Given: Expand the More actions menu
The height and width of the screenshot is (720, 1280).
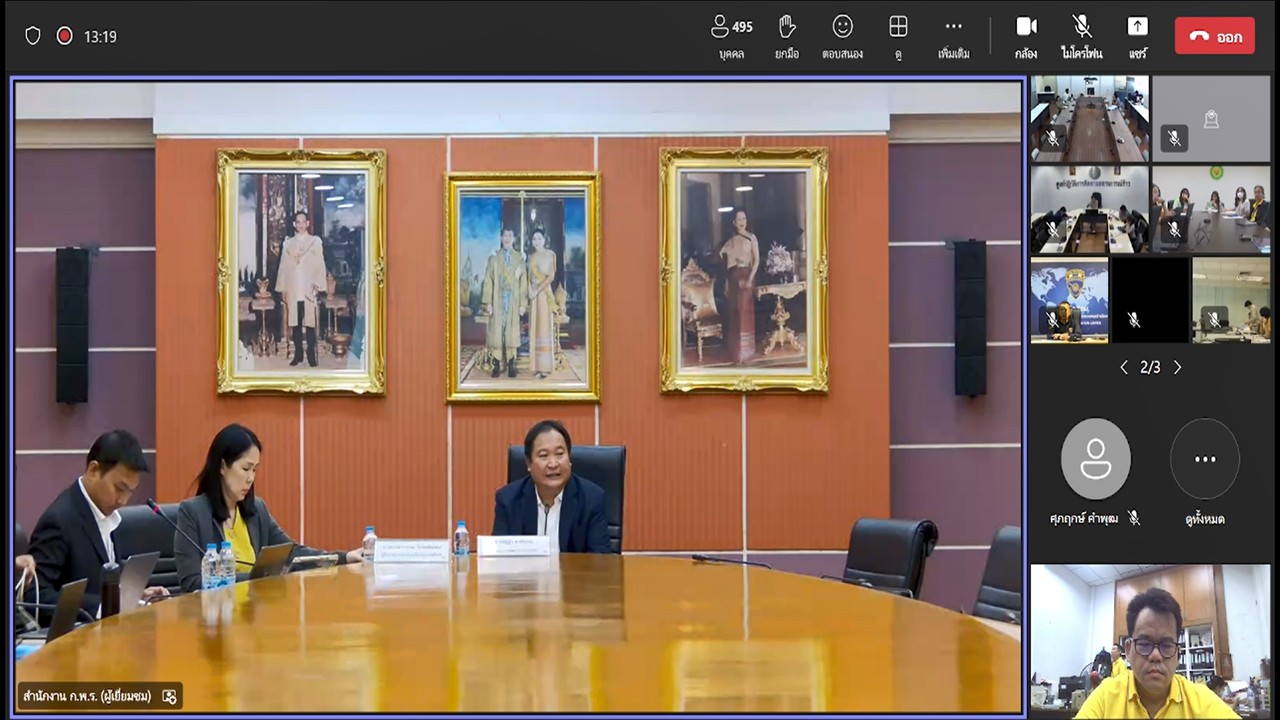Looking at the screenshot, I should click(x=953, y=36).
